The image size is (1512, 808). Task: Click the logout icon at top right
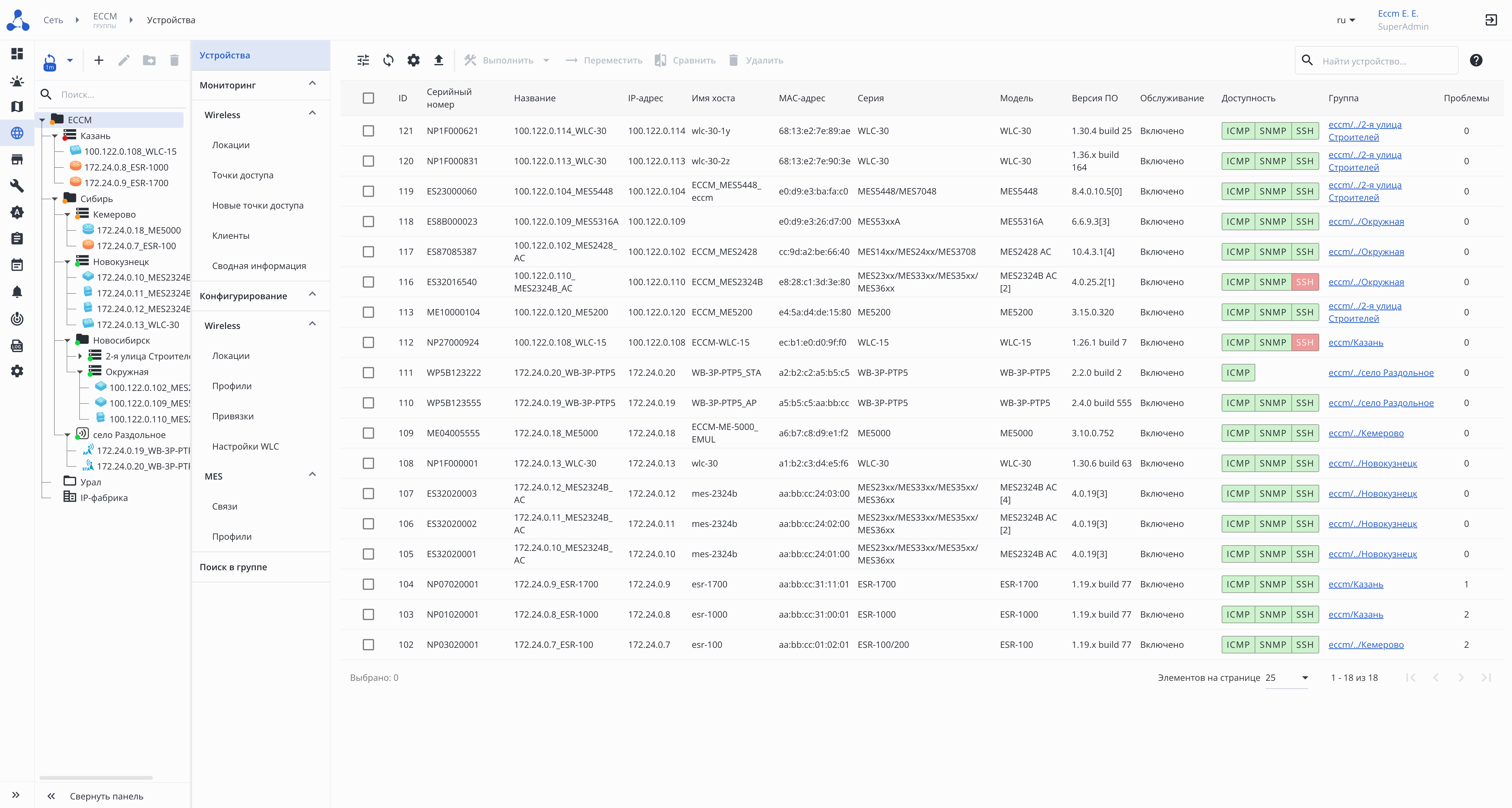[1491, 20]
